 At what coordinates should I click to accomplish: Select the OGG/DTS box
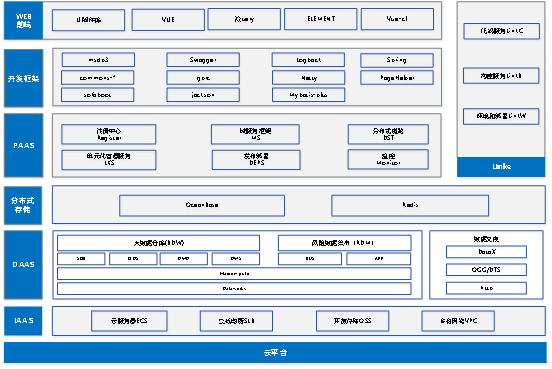click(x=487, y=270)
